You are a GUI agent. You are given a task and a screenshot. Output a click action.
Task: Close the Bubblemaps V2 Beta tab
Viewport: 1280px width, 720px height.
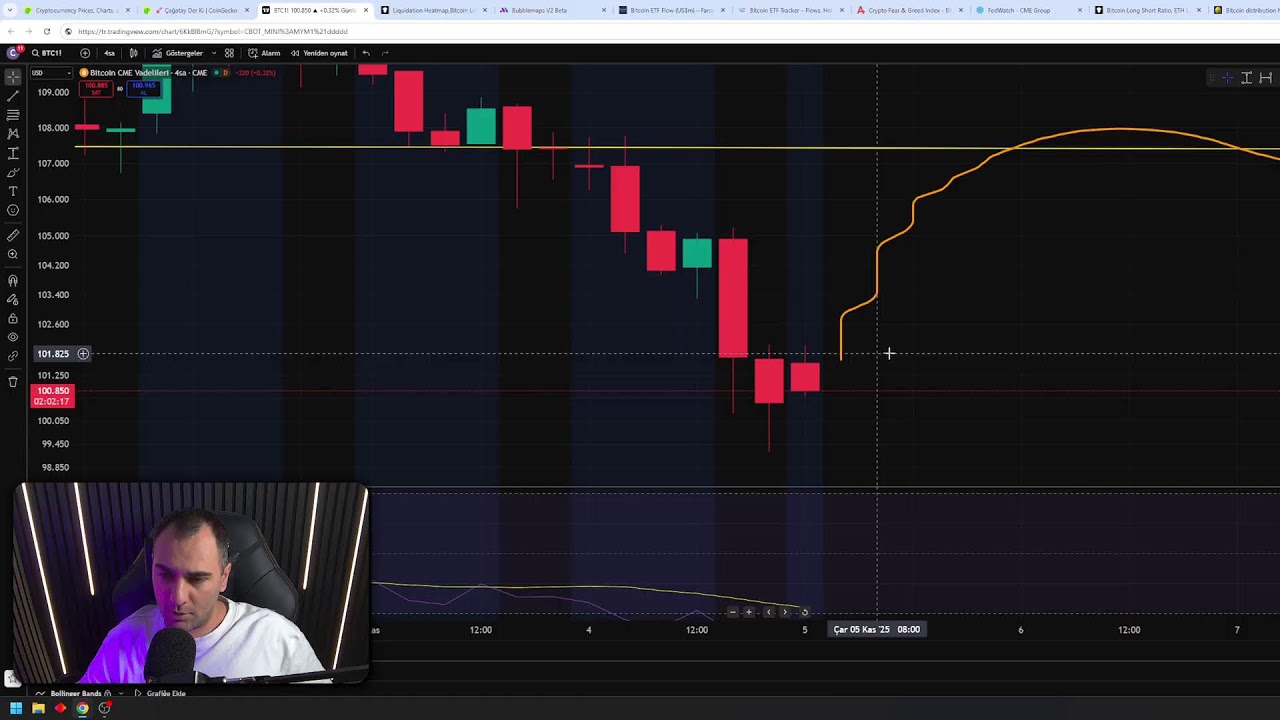click(603, 10)
